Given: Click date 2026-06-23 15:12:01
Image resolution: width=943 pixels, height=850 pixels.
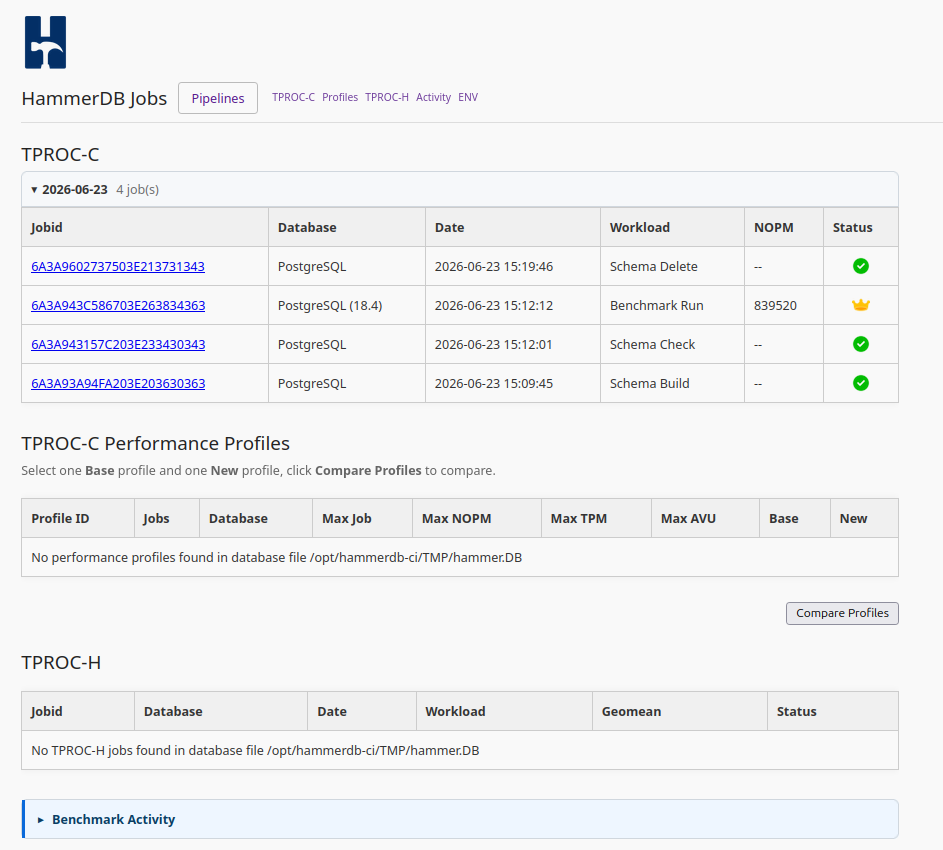Looking at the screenshot, I should (x=493, y=345).
